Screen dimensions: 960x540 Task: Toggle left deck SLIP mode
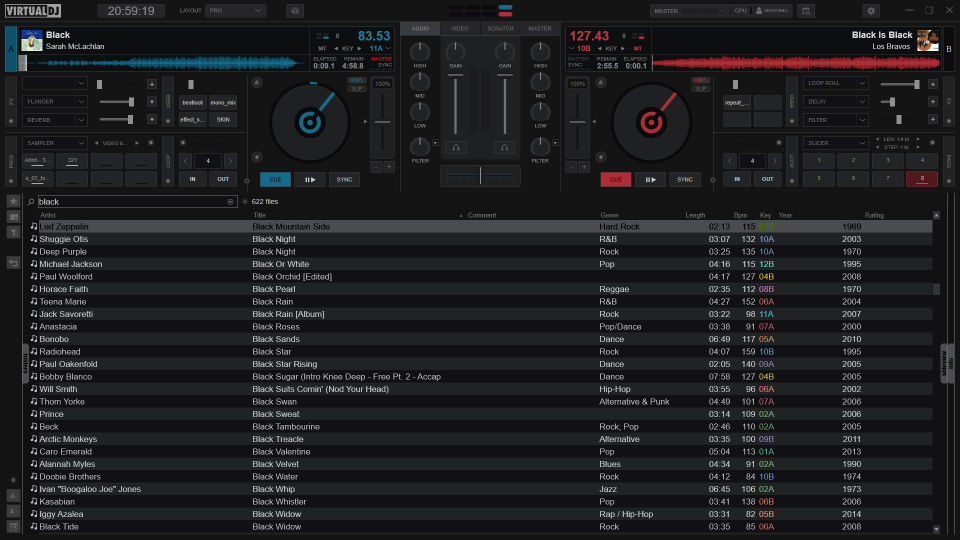tap(356, 89)
